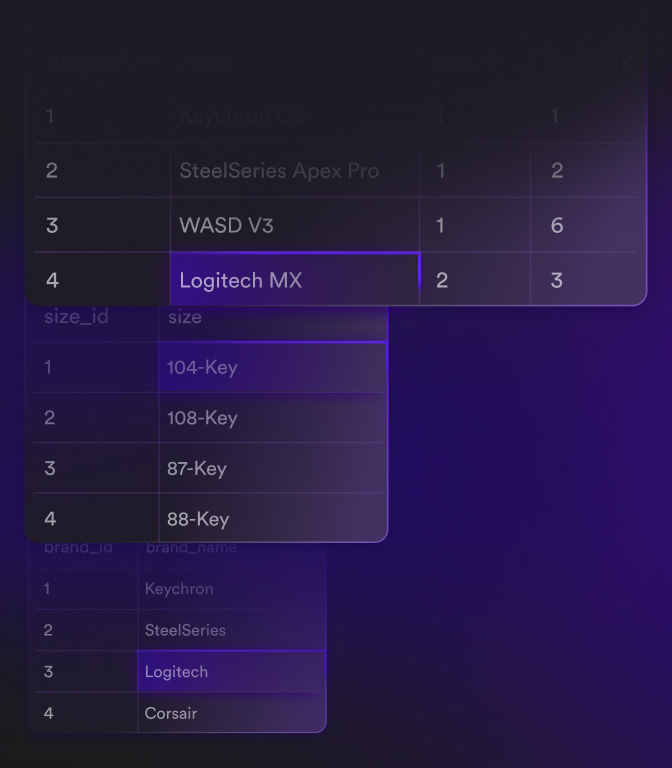The image size is (672, 768).
Task: Click brand value 6 in WASD V3 row
Action: click(557, 225)
